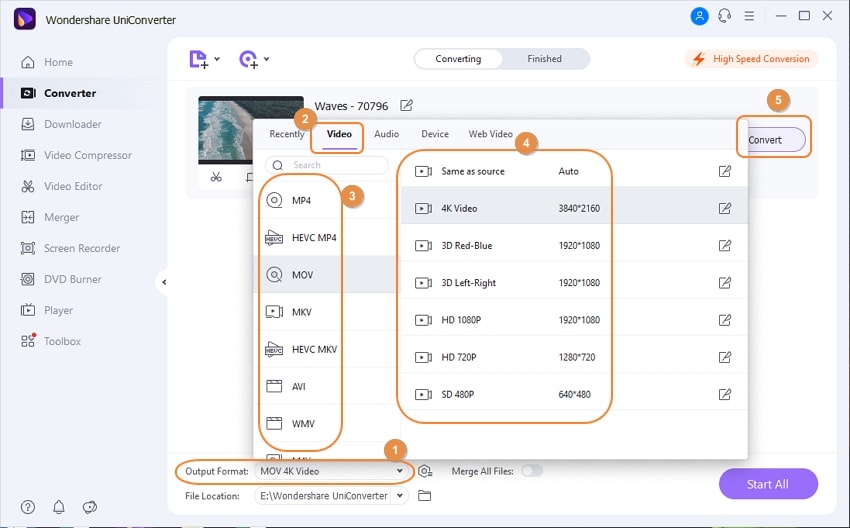
Task: Switch to the Device tab
Action: 435,134
